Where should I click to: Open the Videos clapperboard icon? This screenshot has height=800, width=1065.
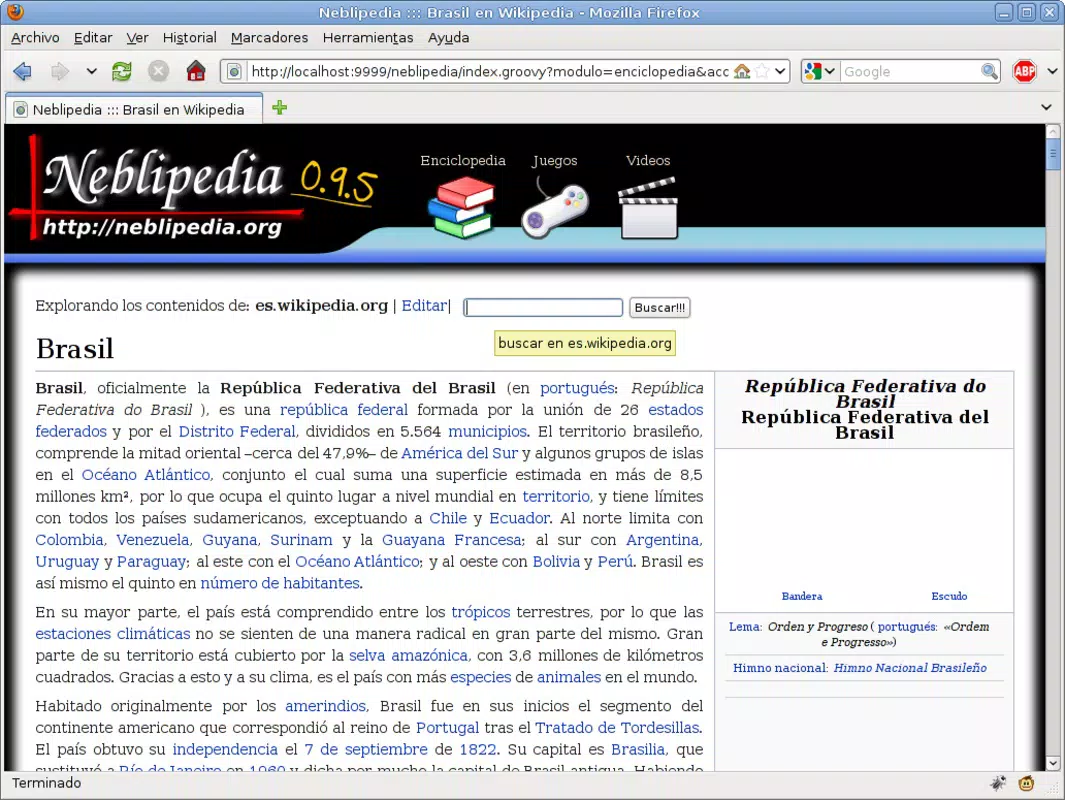pos(648,208)
